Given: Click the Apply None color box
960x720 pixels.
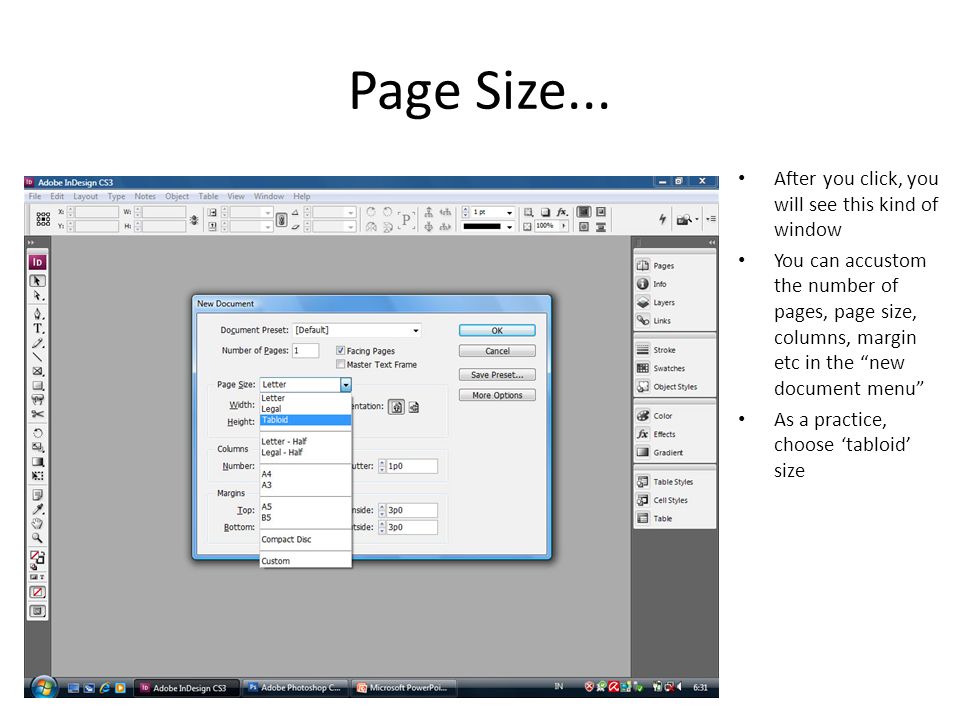Looking at the screenshot, I should (37, 592).
